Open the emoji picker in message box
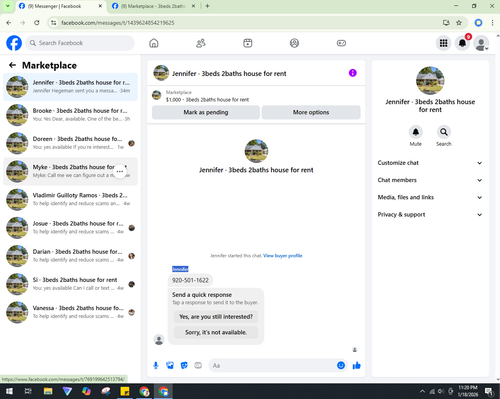Image resolution: width=500 pixels, height=399 pixels. coord(341,366)
